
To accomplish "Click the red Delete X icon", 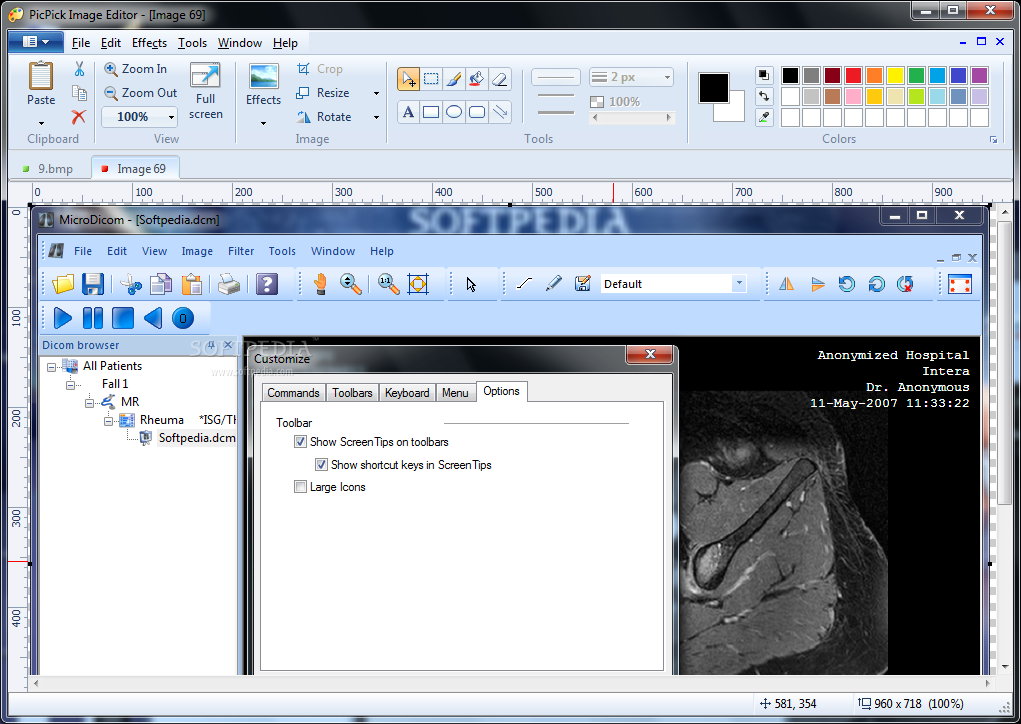I will click(x=79, y=117).
